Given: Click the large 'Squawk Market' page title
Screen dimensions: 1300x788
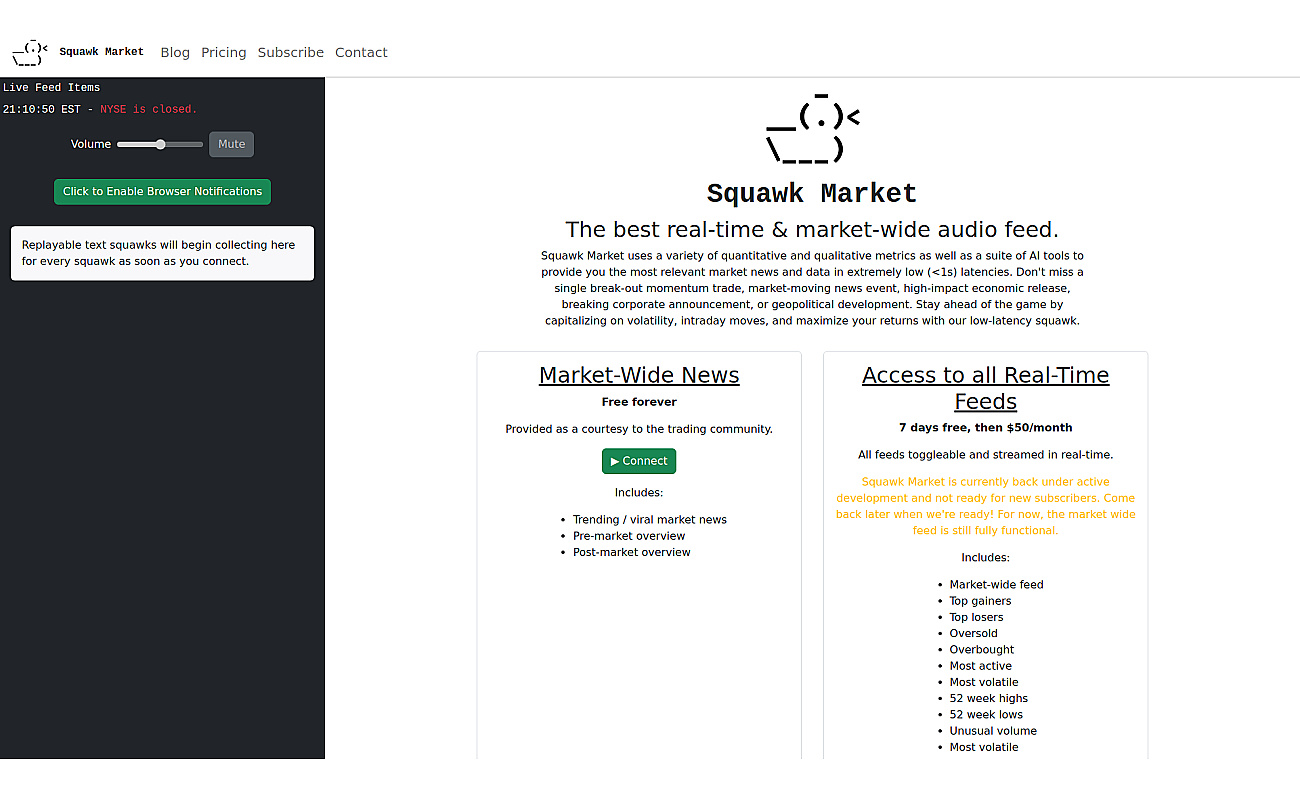Looking at the screenshot, I should (812, 193).
